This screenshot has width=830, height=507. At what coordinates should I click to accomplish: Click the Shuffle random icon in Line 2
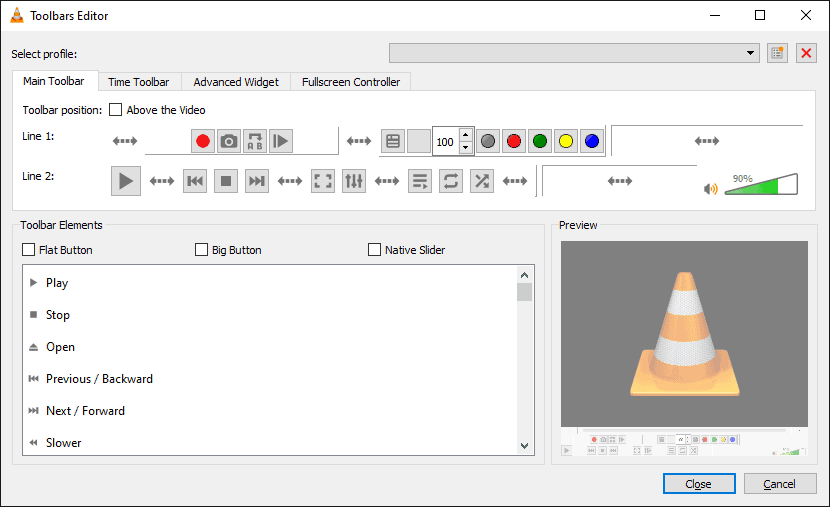click(482, 181)
